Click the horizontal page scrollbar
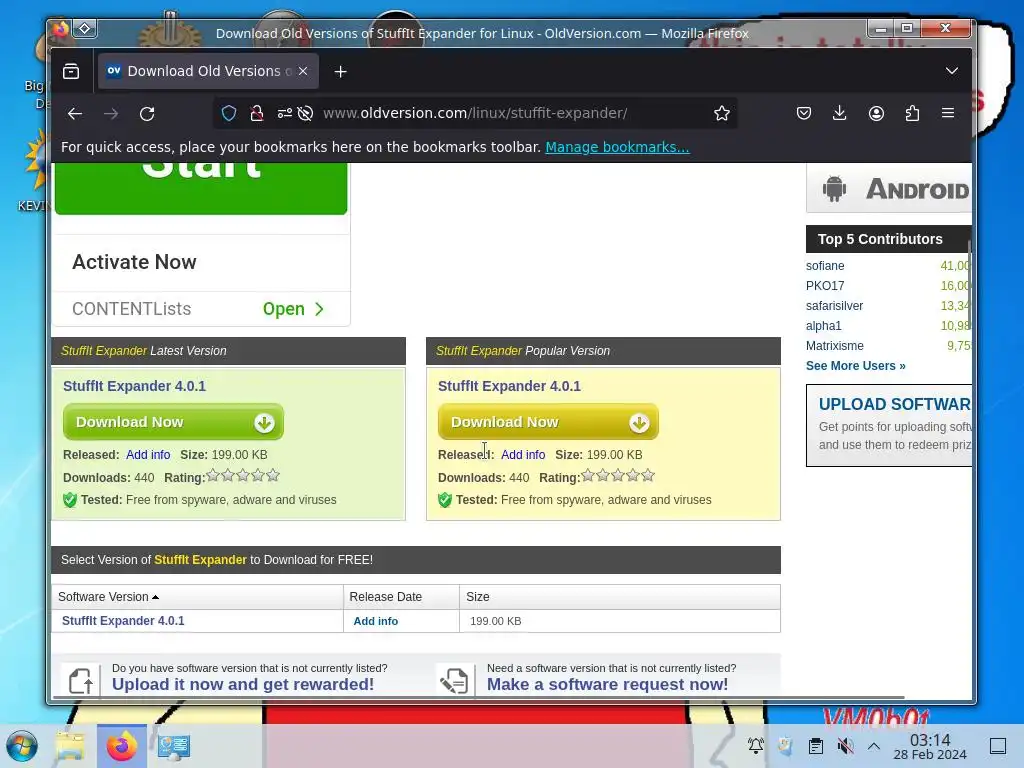 (478, 697)
